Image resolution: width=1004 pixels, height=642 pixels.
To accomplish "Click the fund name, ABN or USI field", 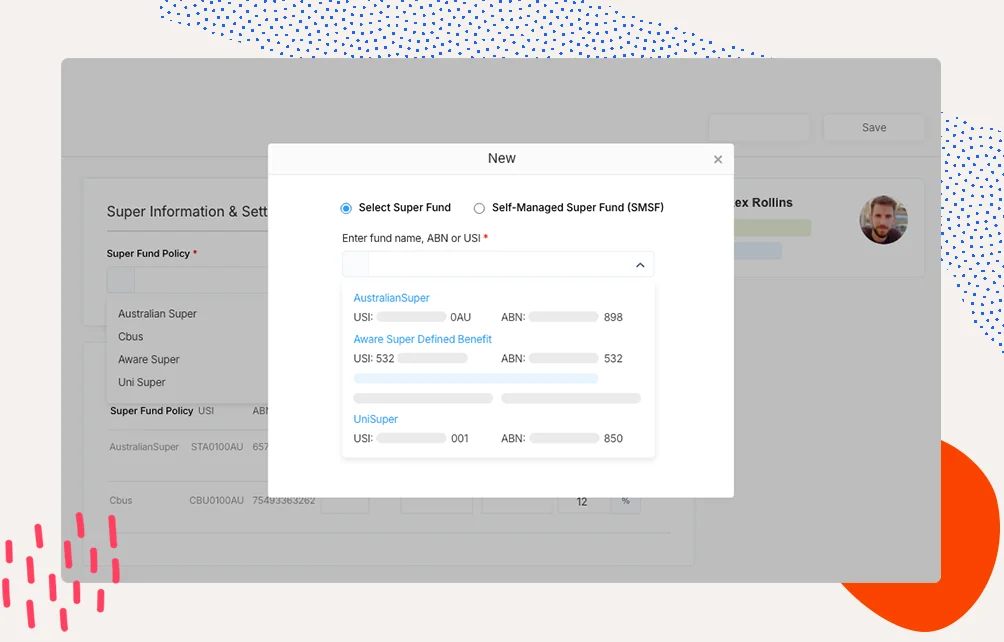I will click(x=500, y=265).
